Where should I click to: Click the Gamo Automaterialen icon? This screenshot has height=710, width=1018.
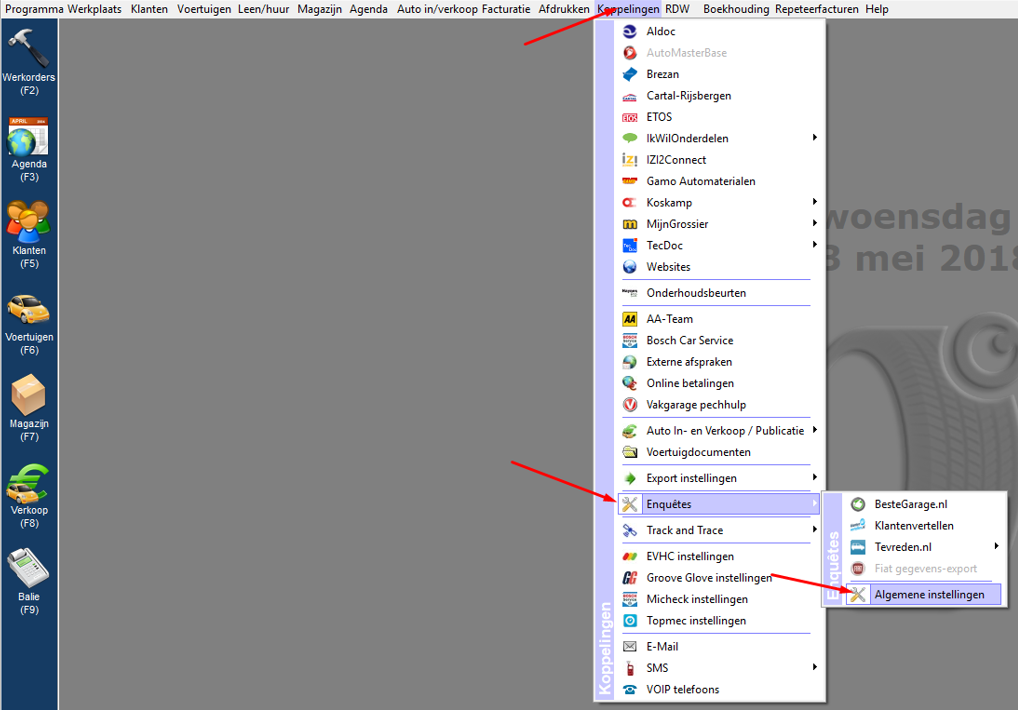pyautogui.click(x=630, y=181)
